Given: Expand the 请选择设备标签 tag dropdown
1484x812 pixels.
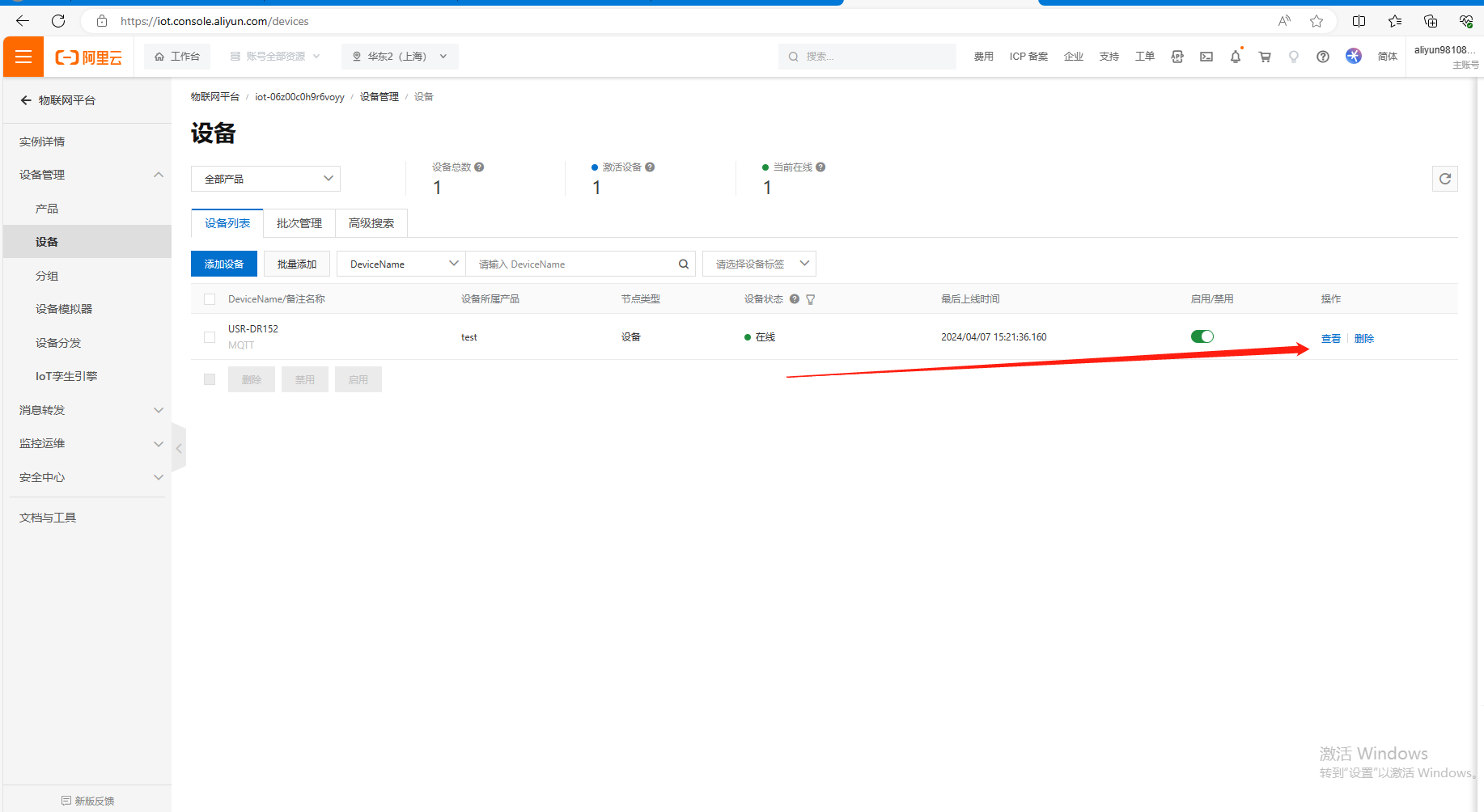Looking at the screenshot, I should 758,264.
